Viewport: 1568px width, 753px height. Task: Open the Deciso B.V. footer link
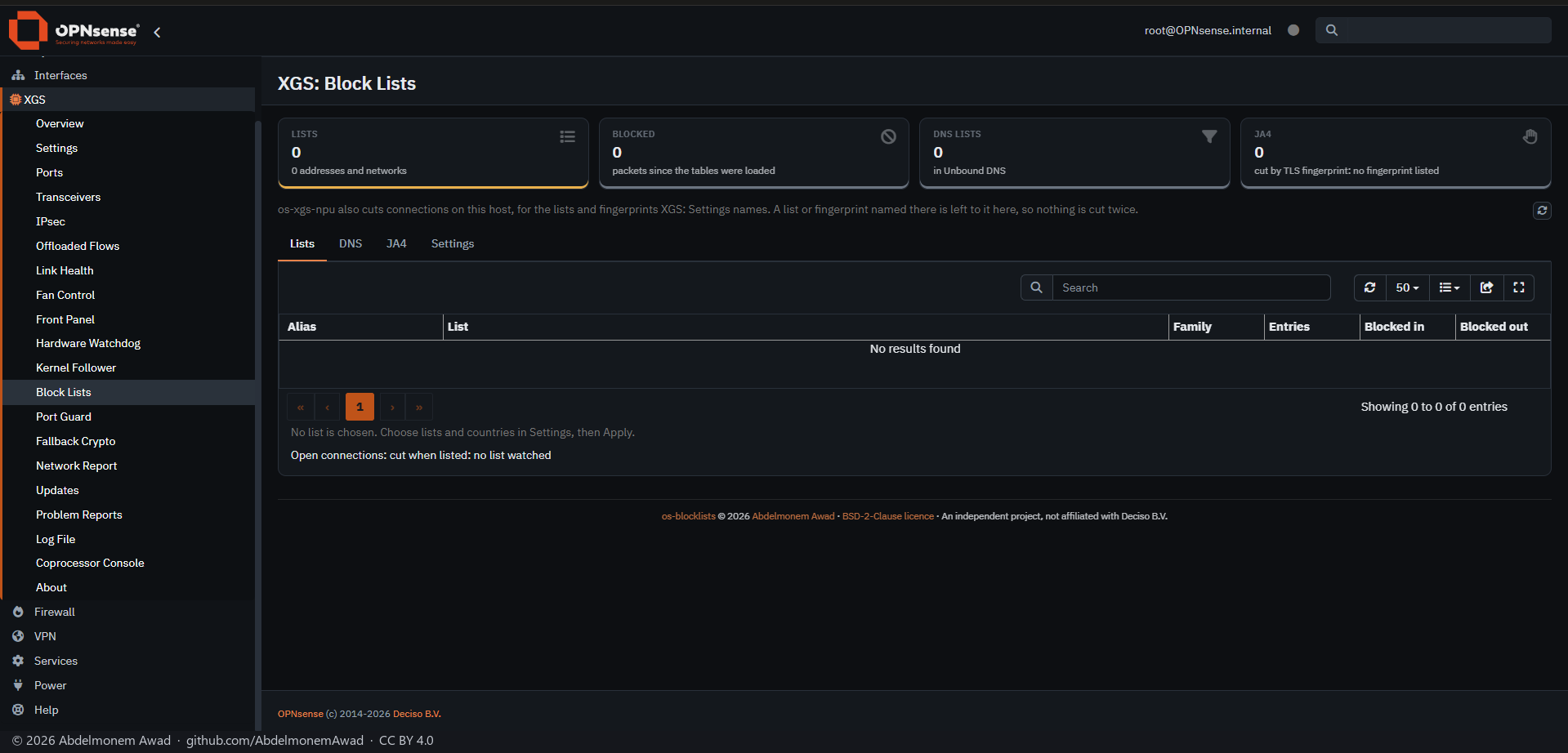click(417, 714)
